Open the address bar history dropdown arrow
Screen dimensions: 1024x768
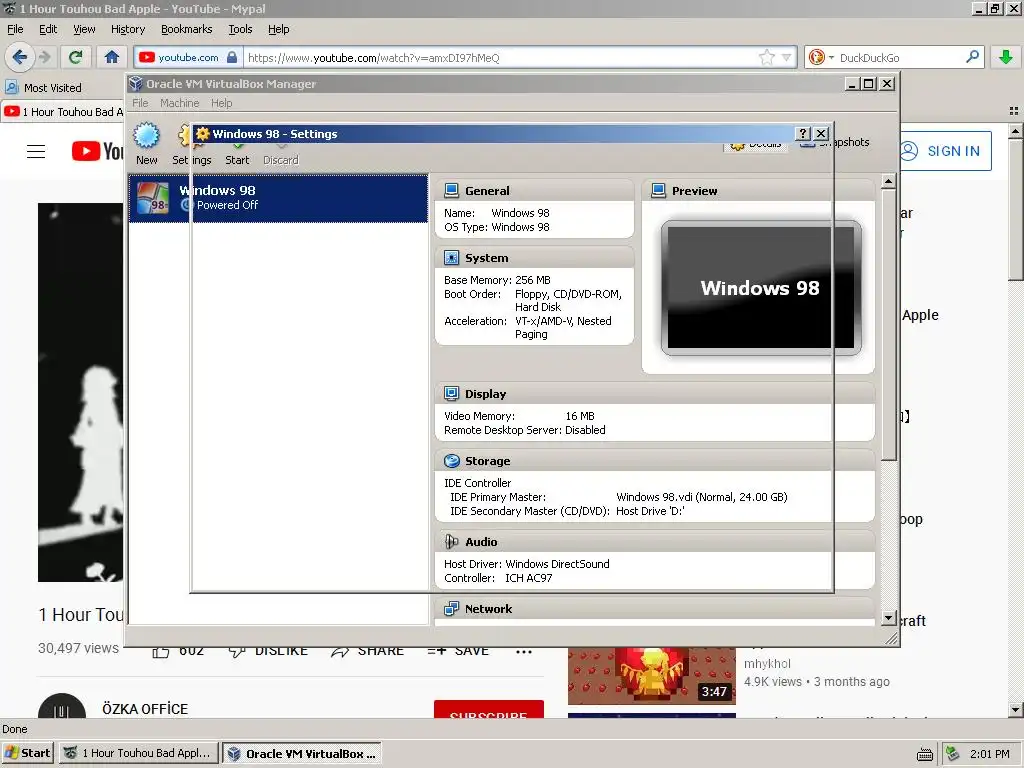[x=786, y=57]
